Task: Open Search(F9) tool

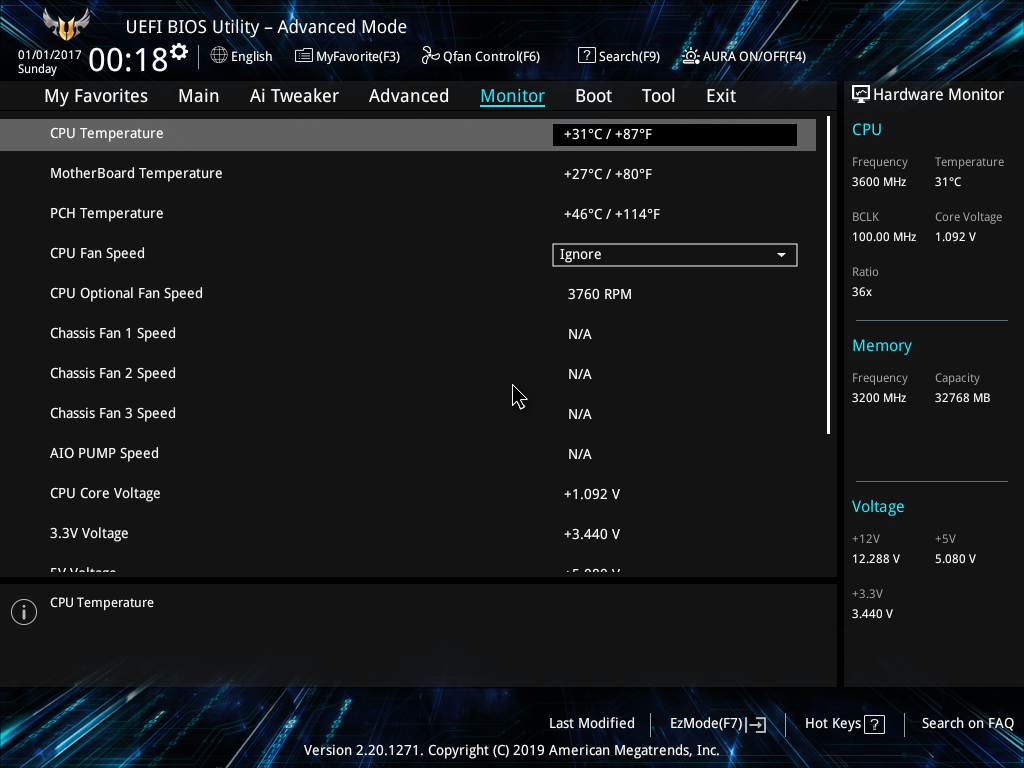Action: click(618, 56)
